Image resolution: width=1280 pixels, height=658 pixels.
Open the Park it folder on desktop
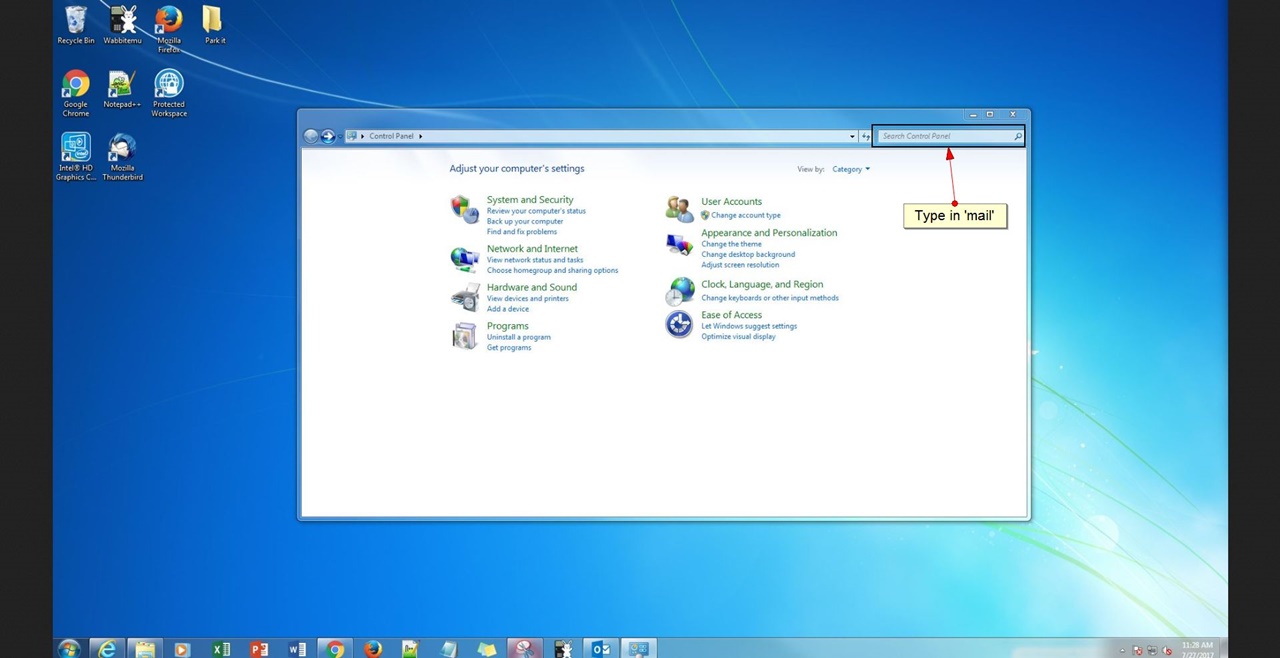[214, 26]
